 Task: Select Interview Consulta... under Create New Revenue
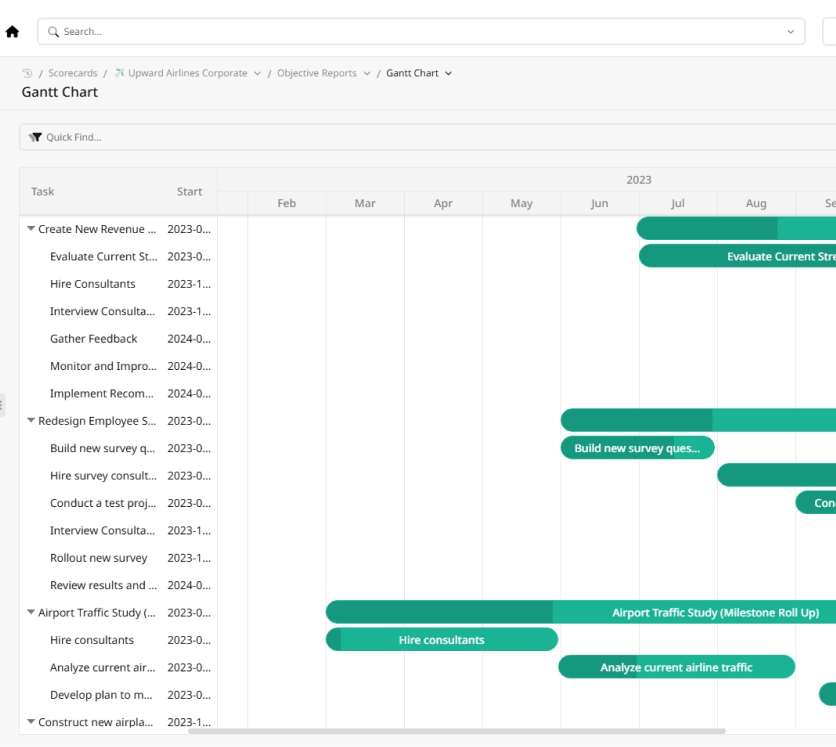[118, 311]
